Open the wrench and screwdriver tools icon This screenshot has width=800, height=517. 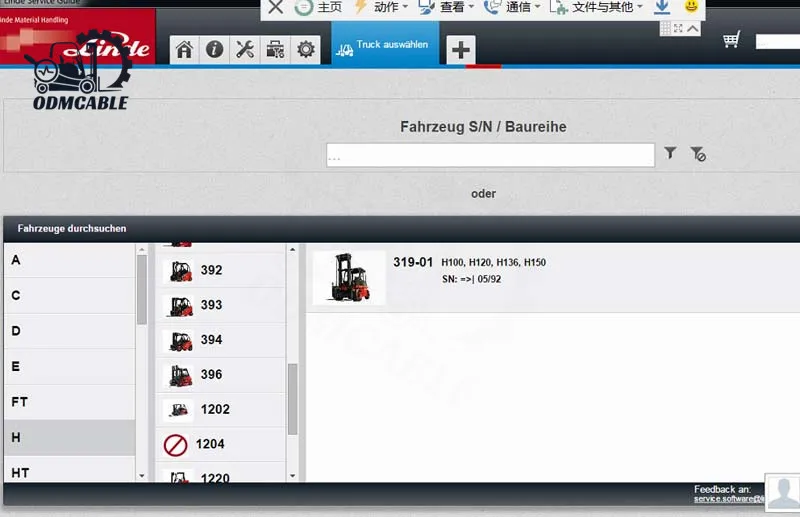coord(245,50)
